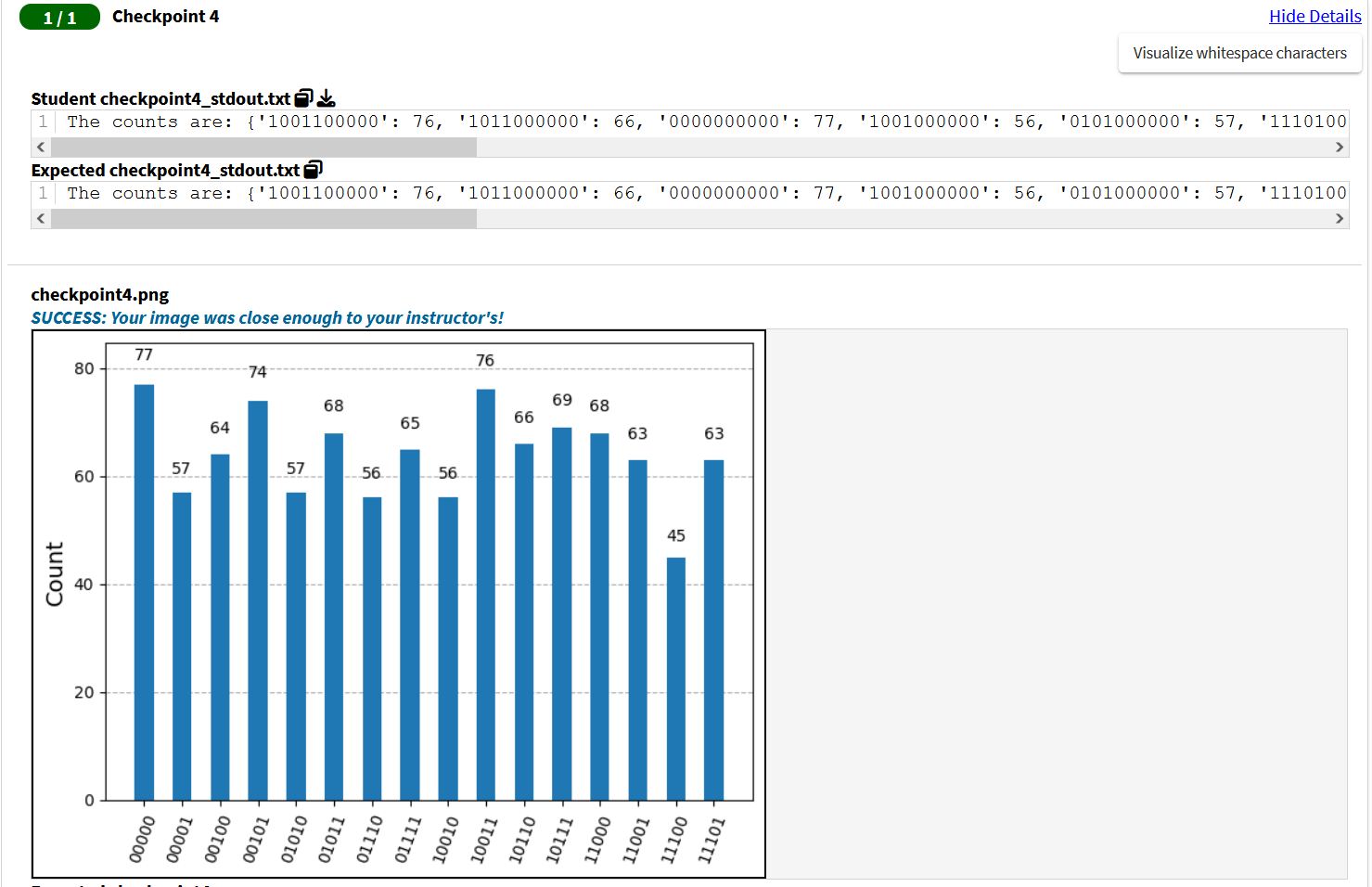Click right arrow of student output scrollbar
Image resolution: width=1372 pixels, height=887 pixels.
(x=1339, y=148)
